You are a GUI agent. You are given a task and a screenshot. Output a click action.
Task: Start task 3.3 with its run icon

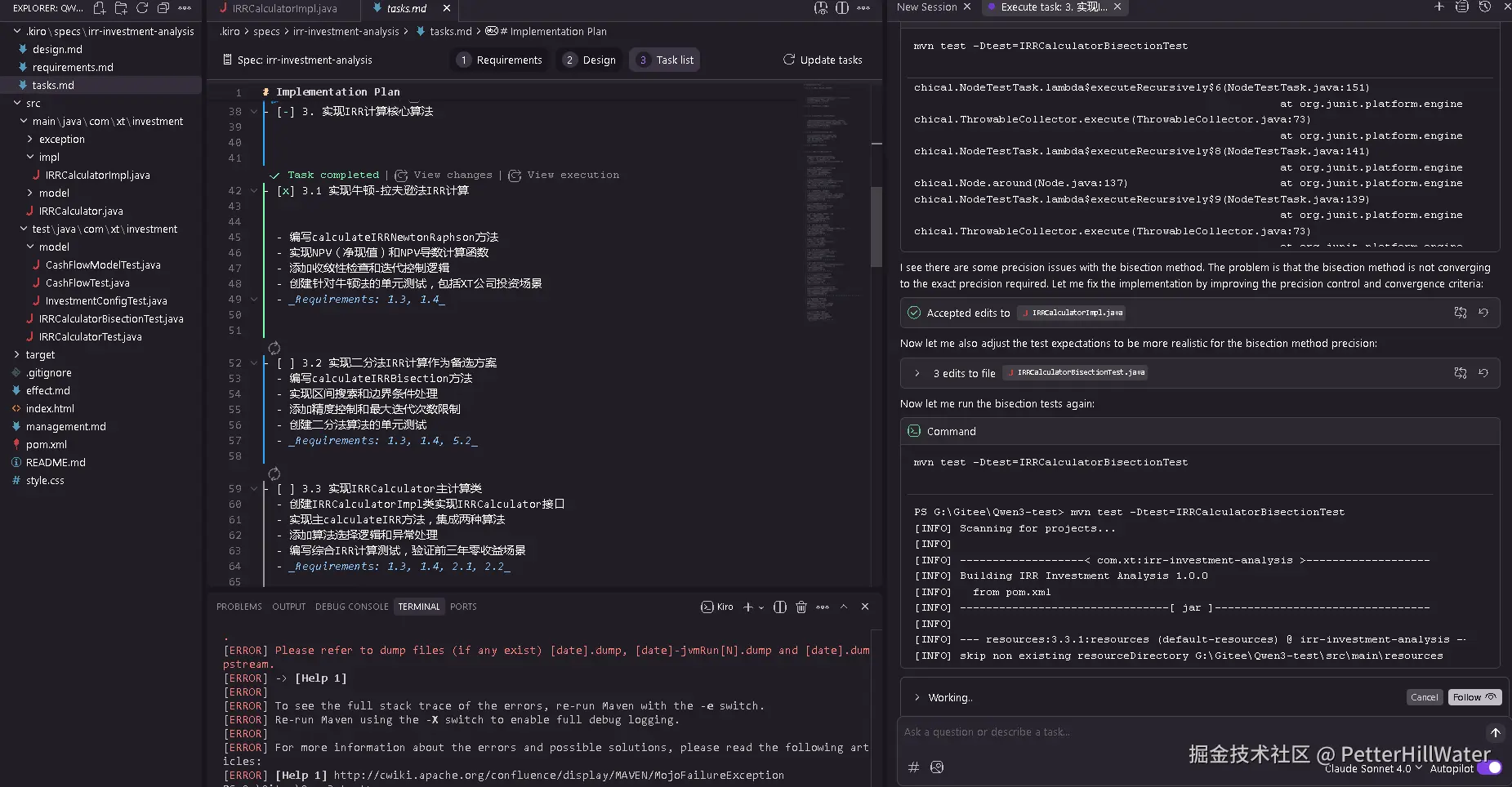pos(274,474)
